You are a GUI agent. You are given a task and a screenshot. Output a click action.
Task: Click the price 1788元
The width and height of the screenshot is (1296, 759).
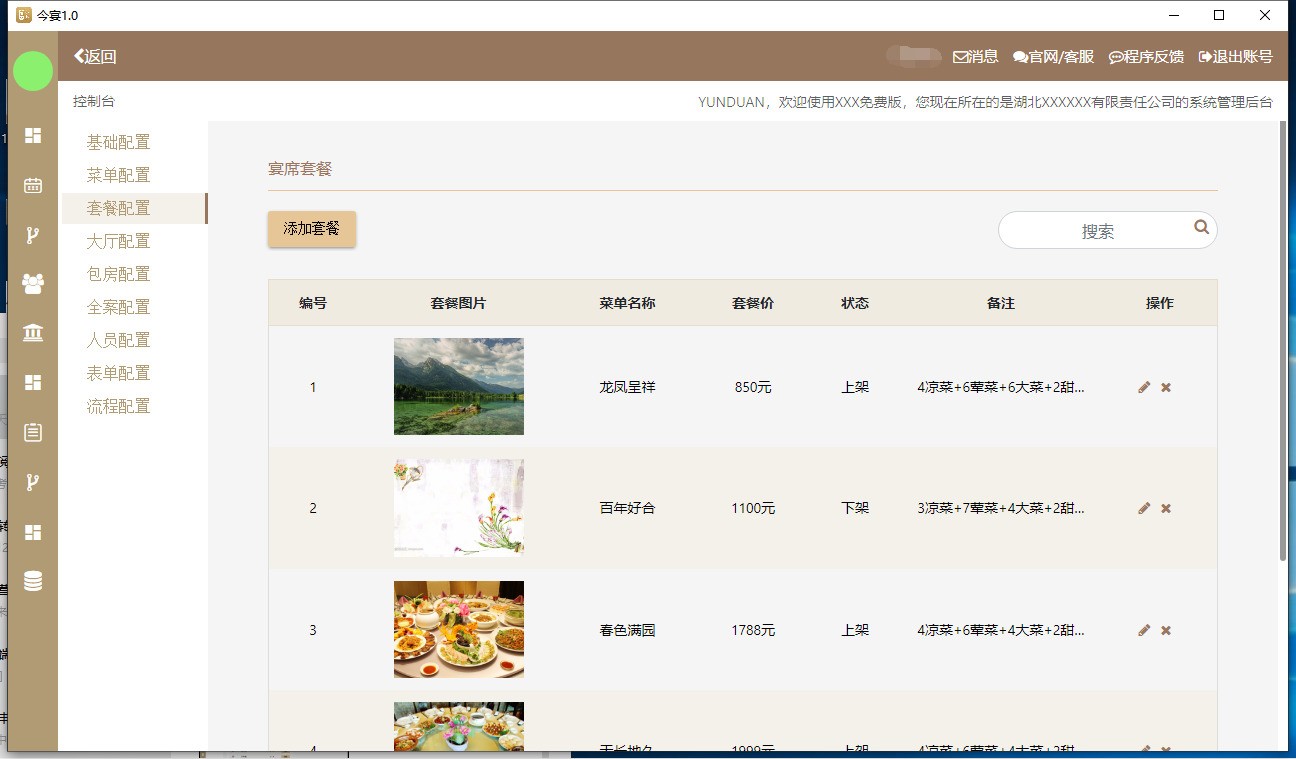pyautogui.click(x=753, y=630)
